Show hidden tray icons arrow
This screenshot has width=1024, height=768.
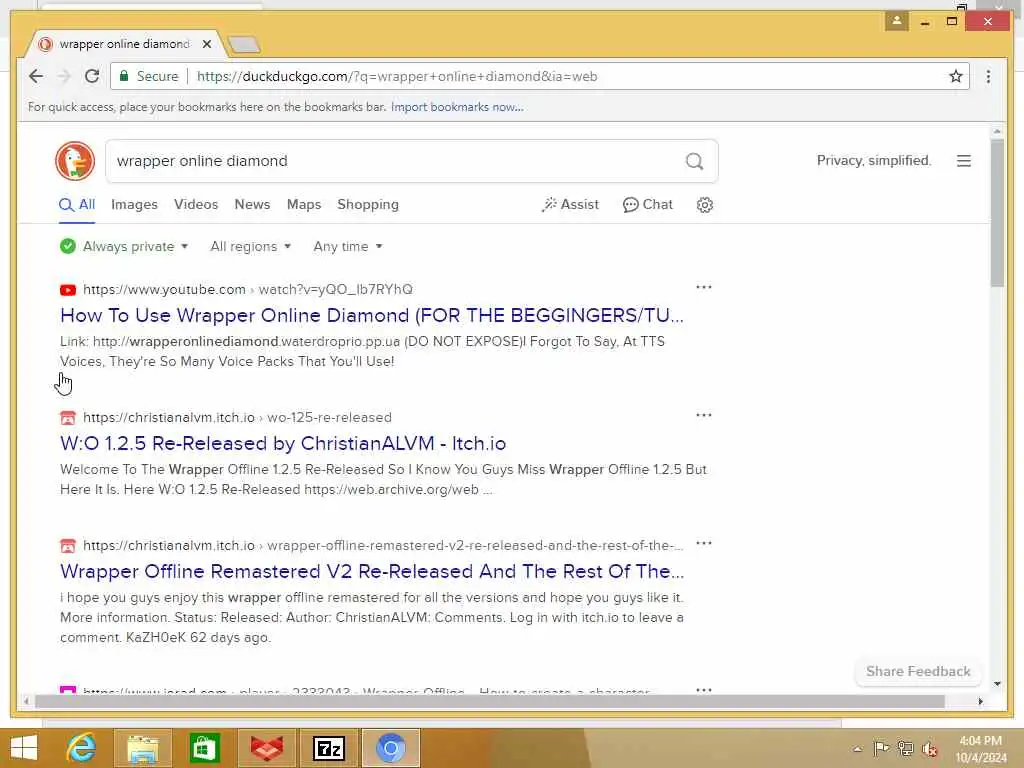click(x=857, y=748)
